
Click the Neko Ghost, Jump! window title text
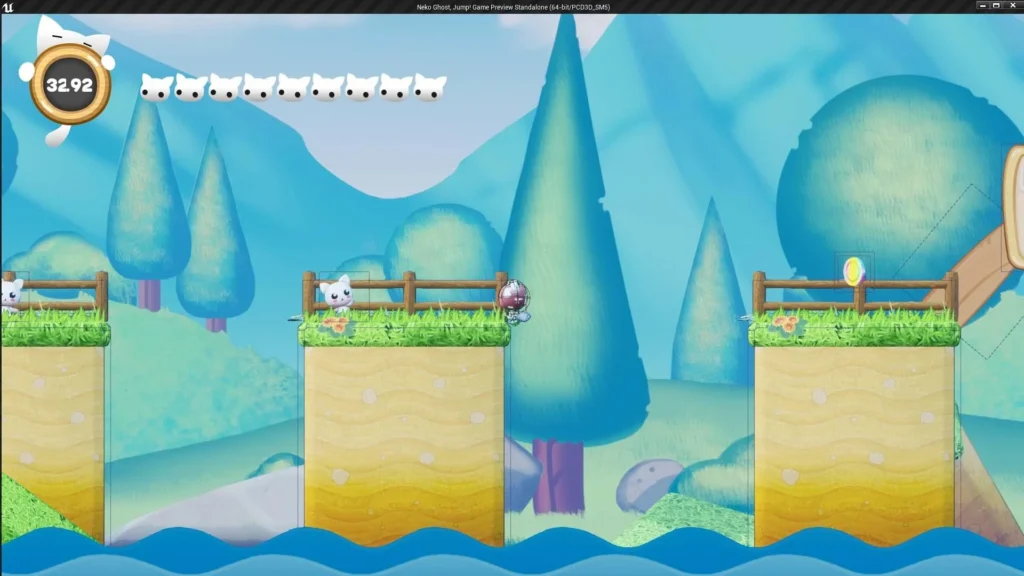coord(514,6)
